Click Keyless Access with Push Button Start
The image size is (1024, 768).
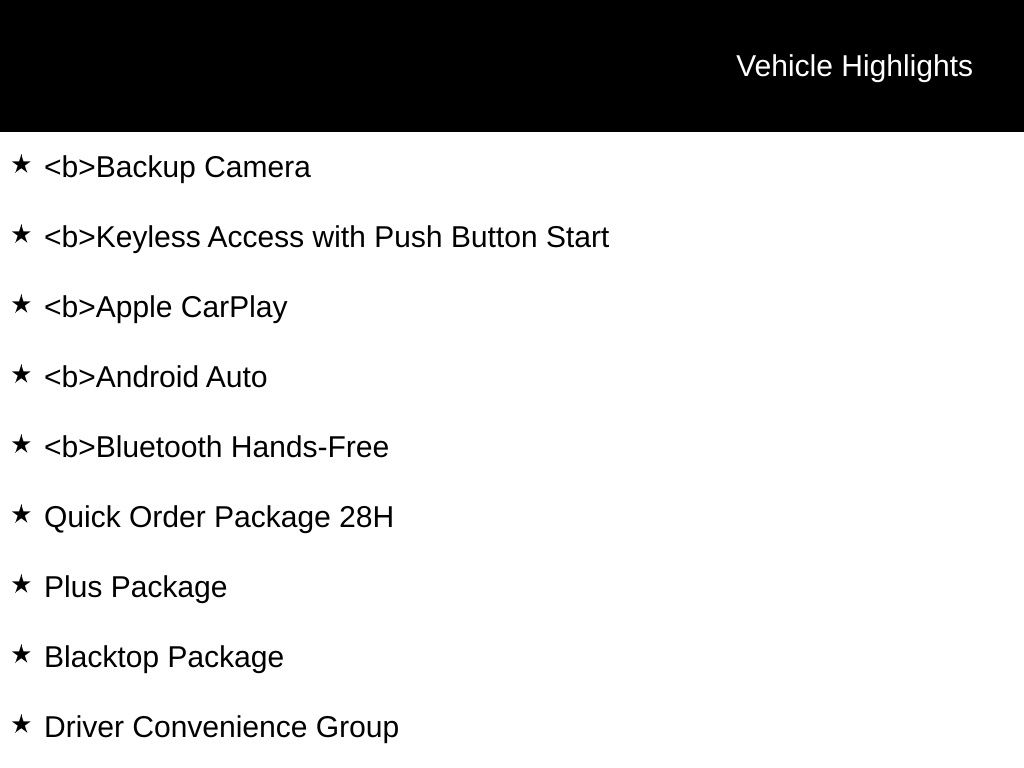click(327, 237)
